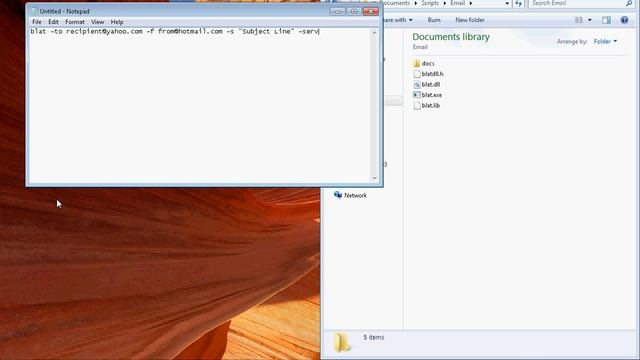Open the Edit menu in Notepad
This screenshot has width=640, height=360.
coord(53,22)
